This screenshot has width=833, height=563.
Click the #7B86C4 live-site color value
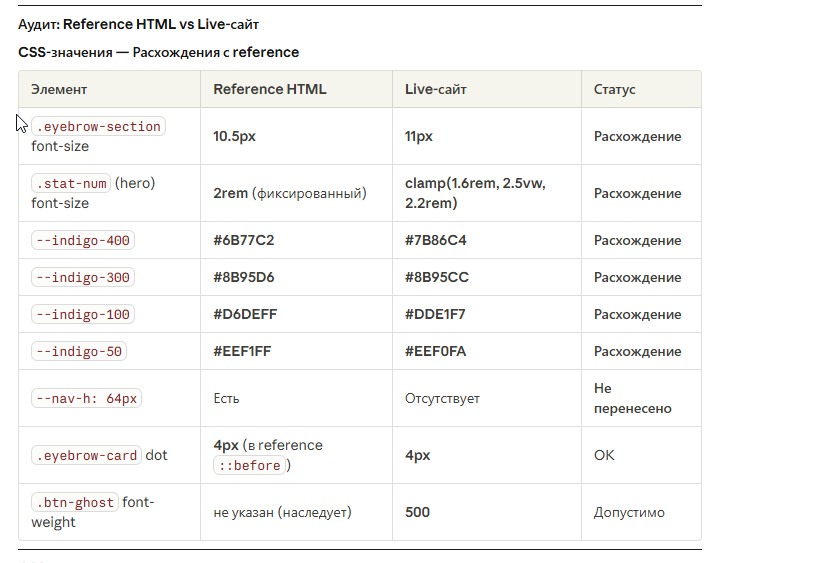435,241
